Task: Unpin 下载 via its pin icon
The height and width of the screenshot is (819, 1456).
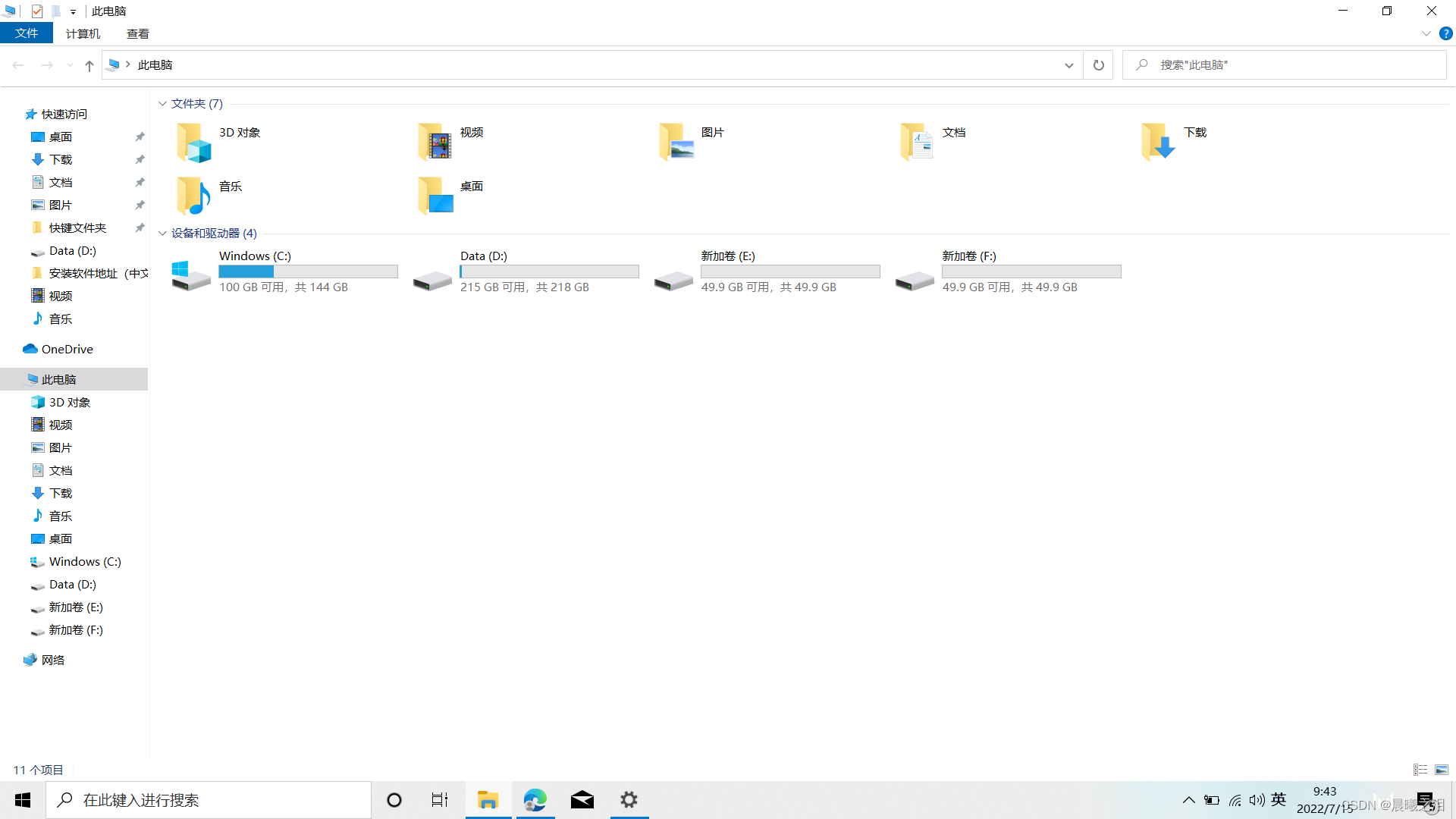Action: click(x=140, y=160)
